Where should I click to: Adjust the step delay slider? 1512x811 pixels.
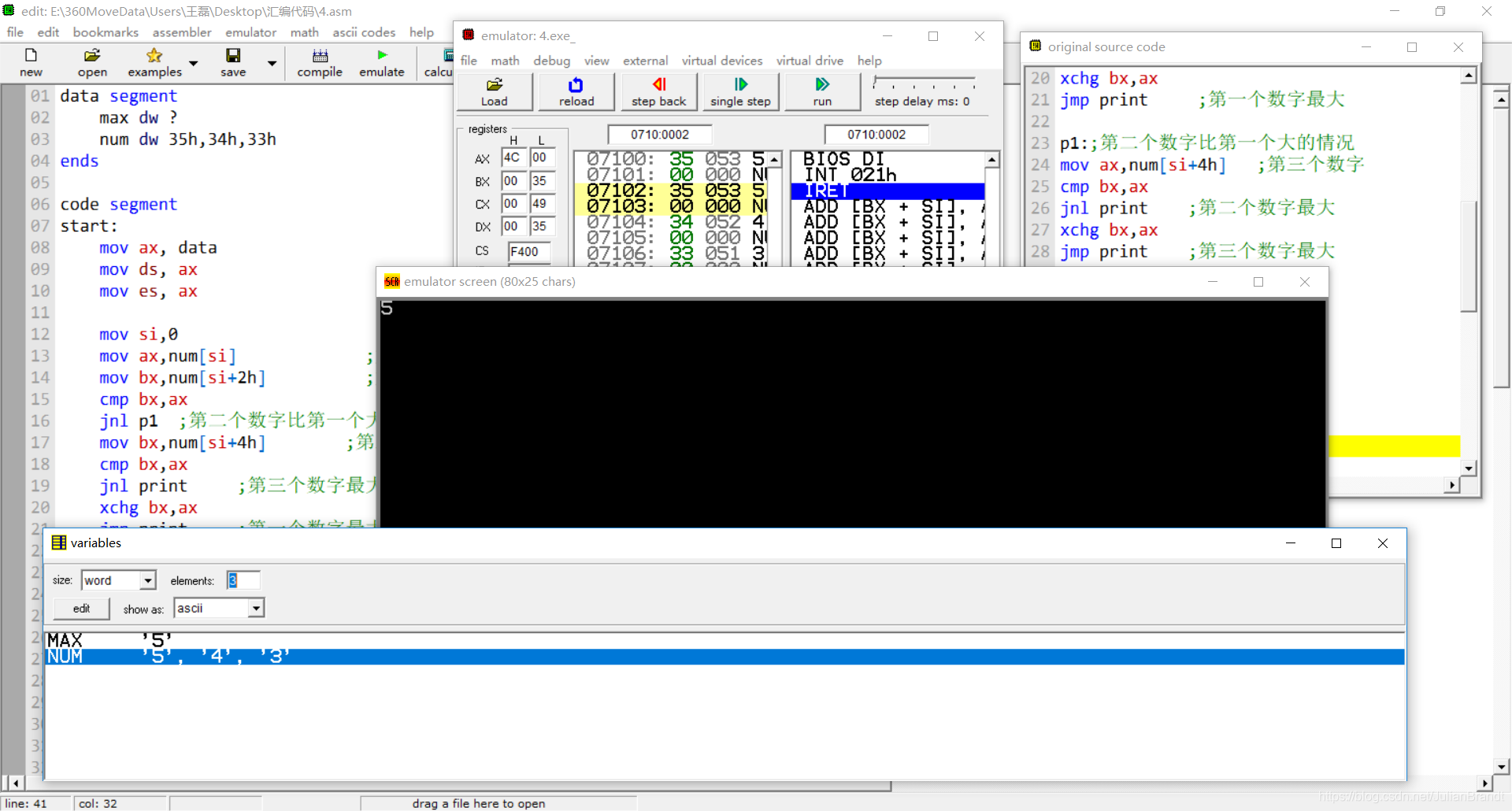pos(925,83)
